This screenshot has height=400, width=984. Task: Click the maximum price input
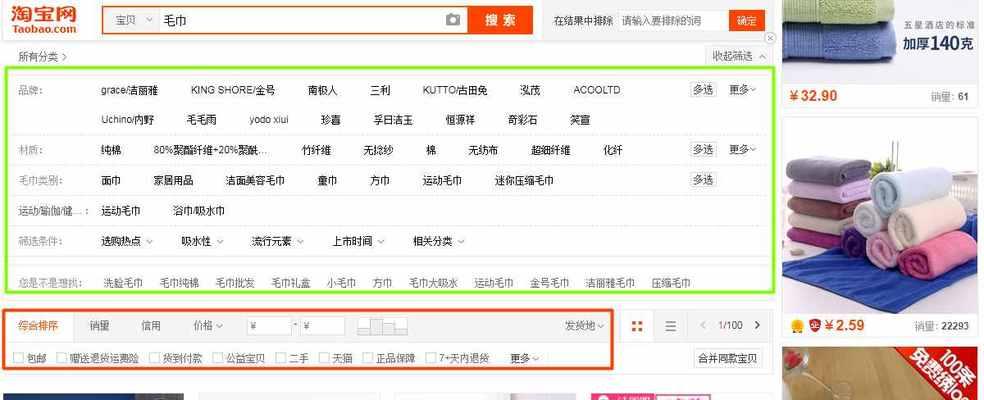[x=323, y=326]
